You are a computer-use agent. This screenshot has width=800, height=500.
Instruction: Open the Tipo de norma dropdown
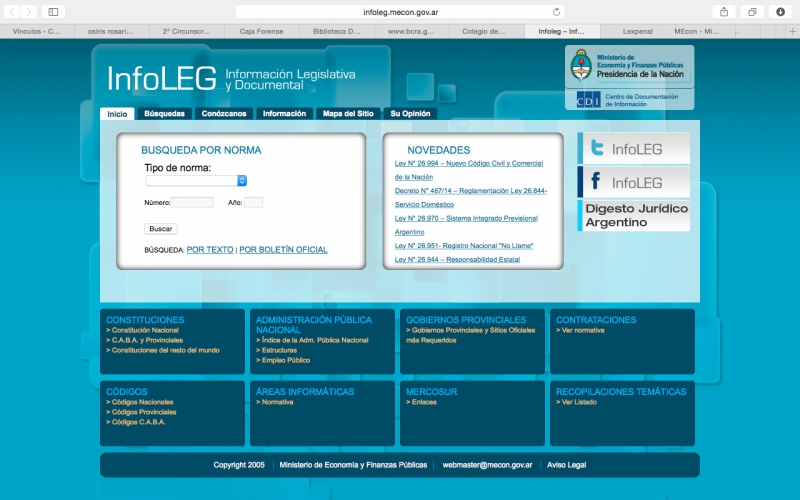click(196, 181)
